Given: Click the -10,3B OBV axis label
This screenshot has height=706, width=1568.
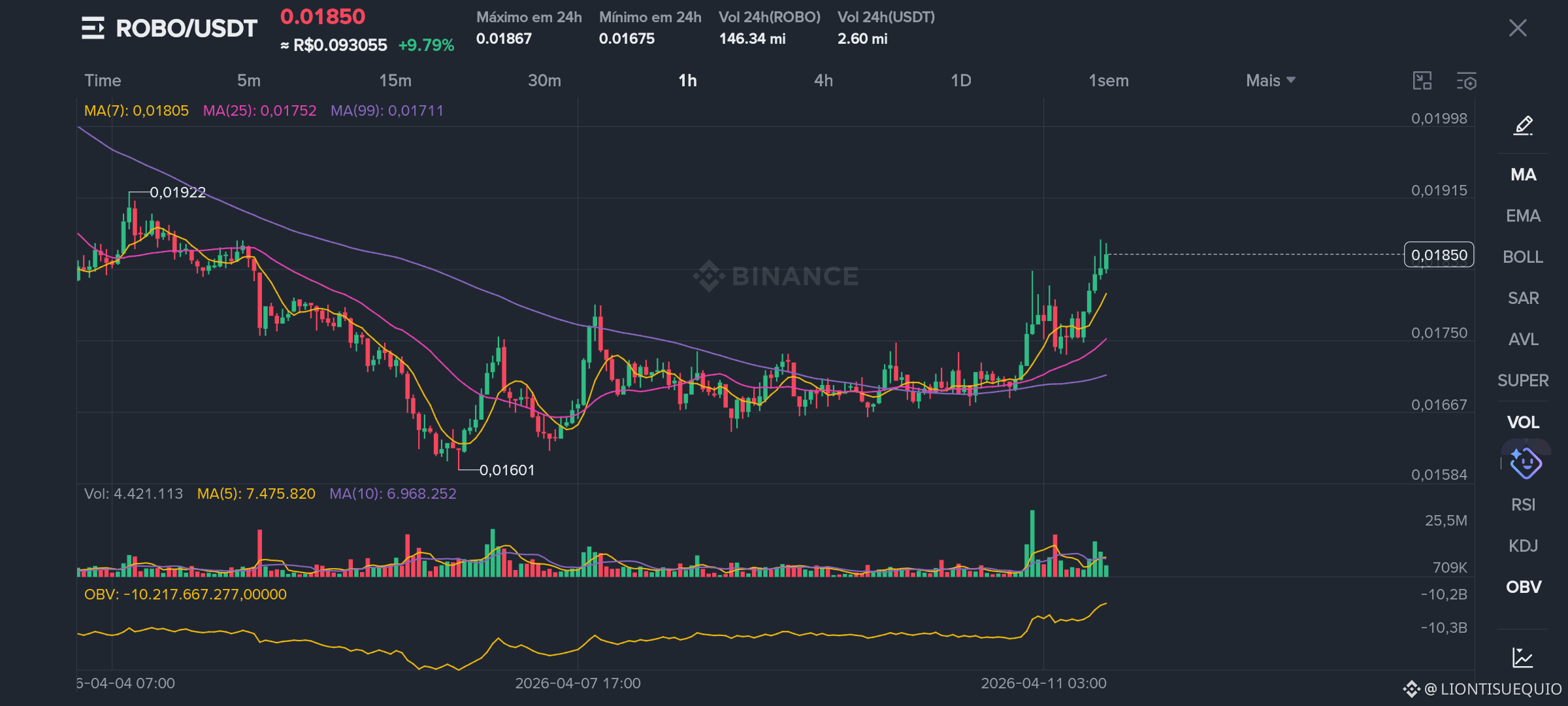Looking at the screenshot, I should click(1444, 628).
